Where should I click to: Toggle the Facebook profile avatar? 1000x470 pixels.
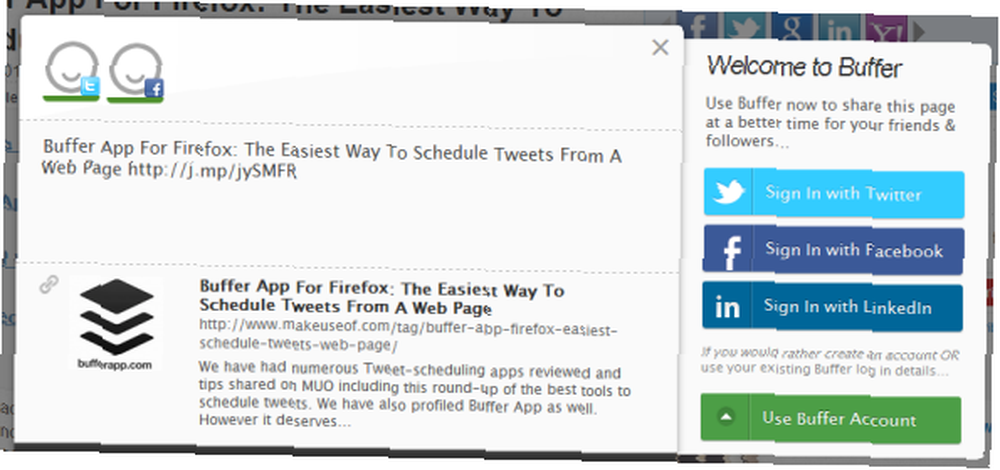pyautogui.click(x=136, y=72)
